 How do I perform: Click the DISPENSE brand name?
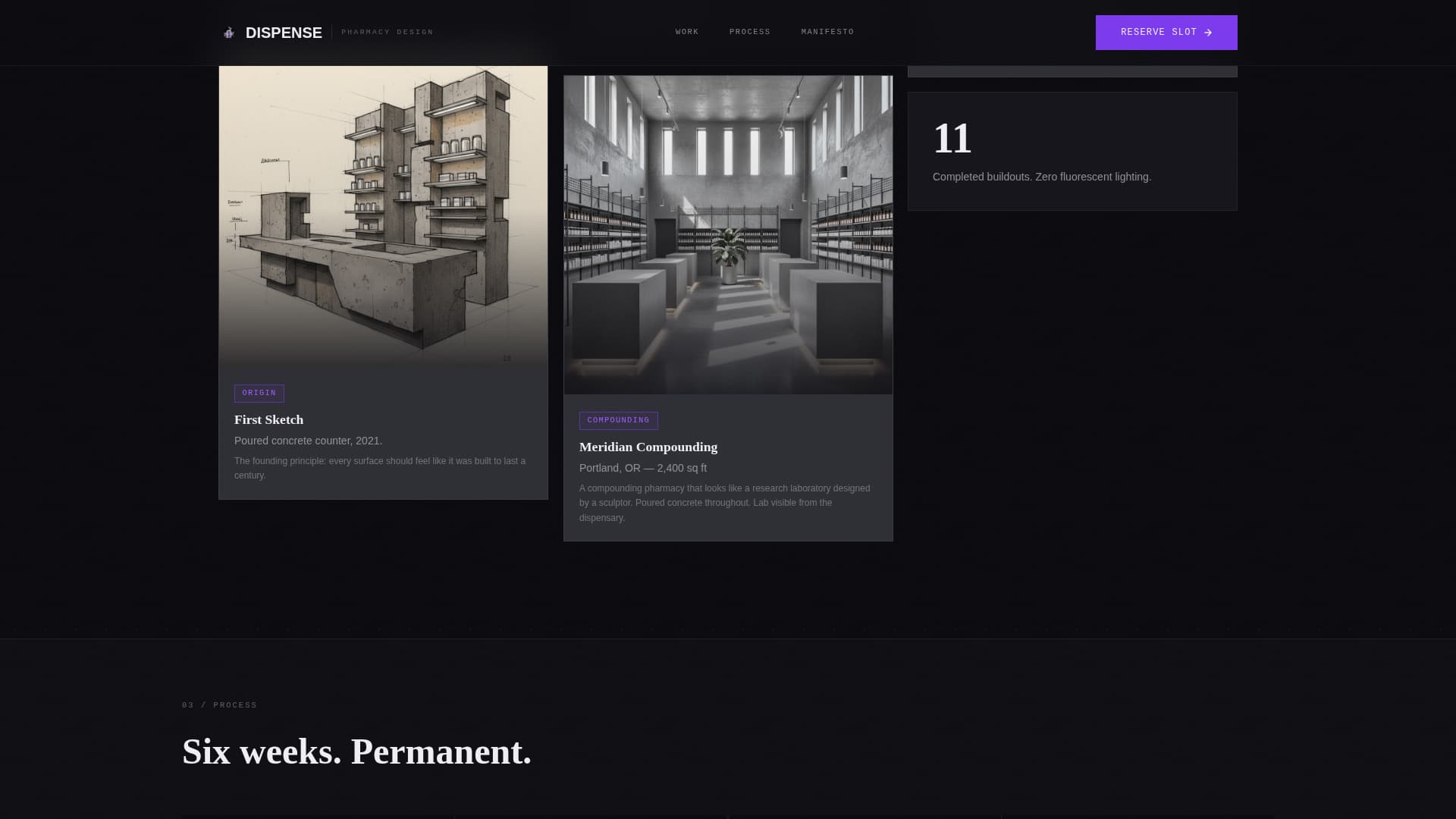[284, 33]
